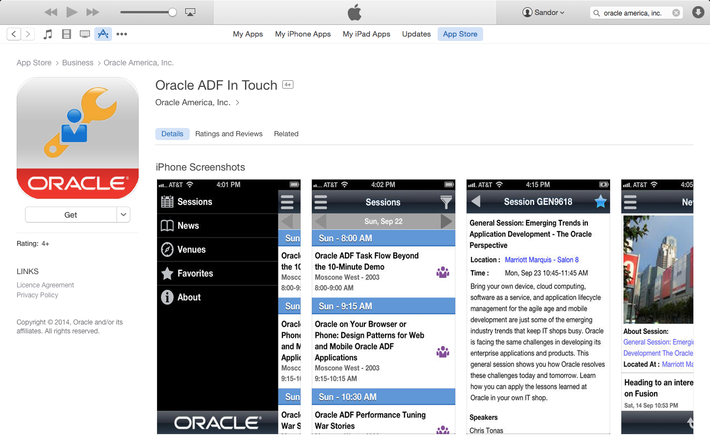Screen dimensions: 710x443
Task: Select the Apps library icon
Action: (103, 34)
